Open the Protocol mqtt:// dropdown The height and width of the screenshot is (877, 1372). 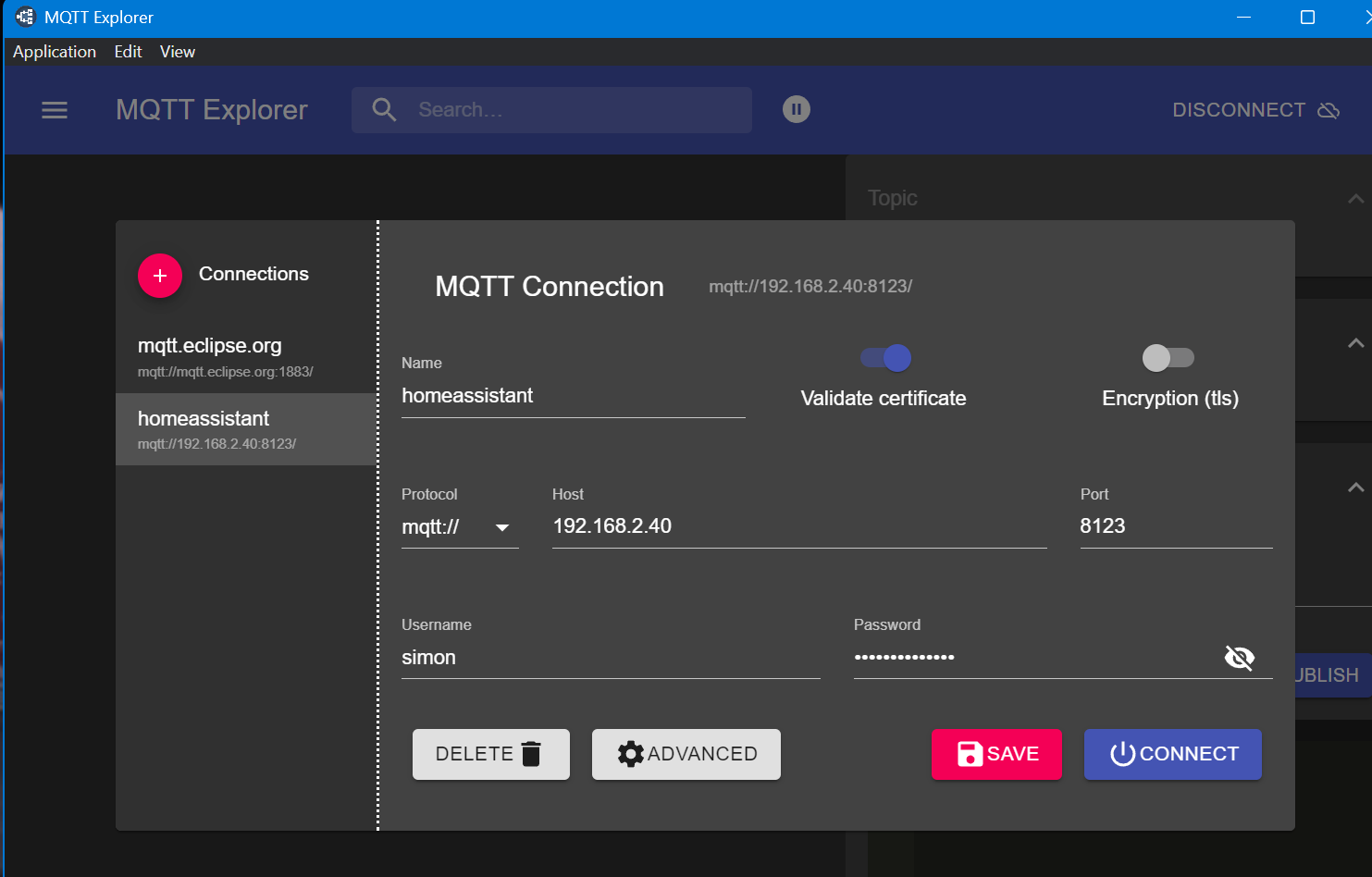point(460,527)
